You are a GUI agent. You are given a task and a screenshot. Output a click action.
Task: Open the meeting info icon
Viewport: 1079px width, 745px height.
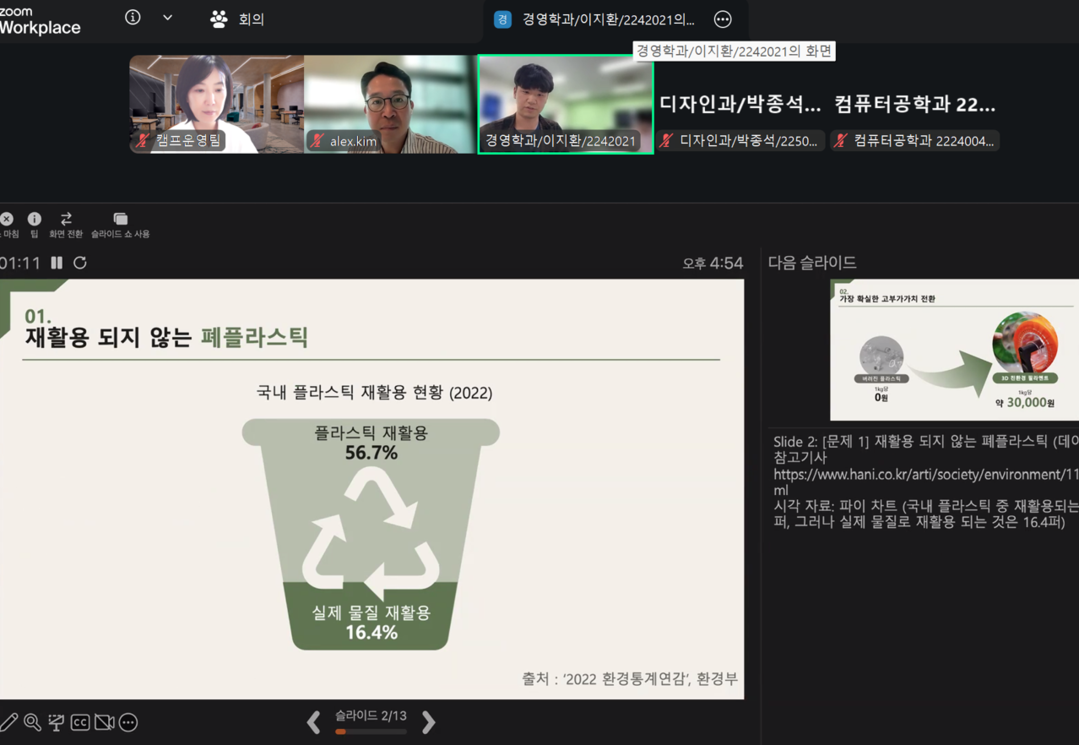[133, 18]
